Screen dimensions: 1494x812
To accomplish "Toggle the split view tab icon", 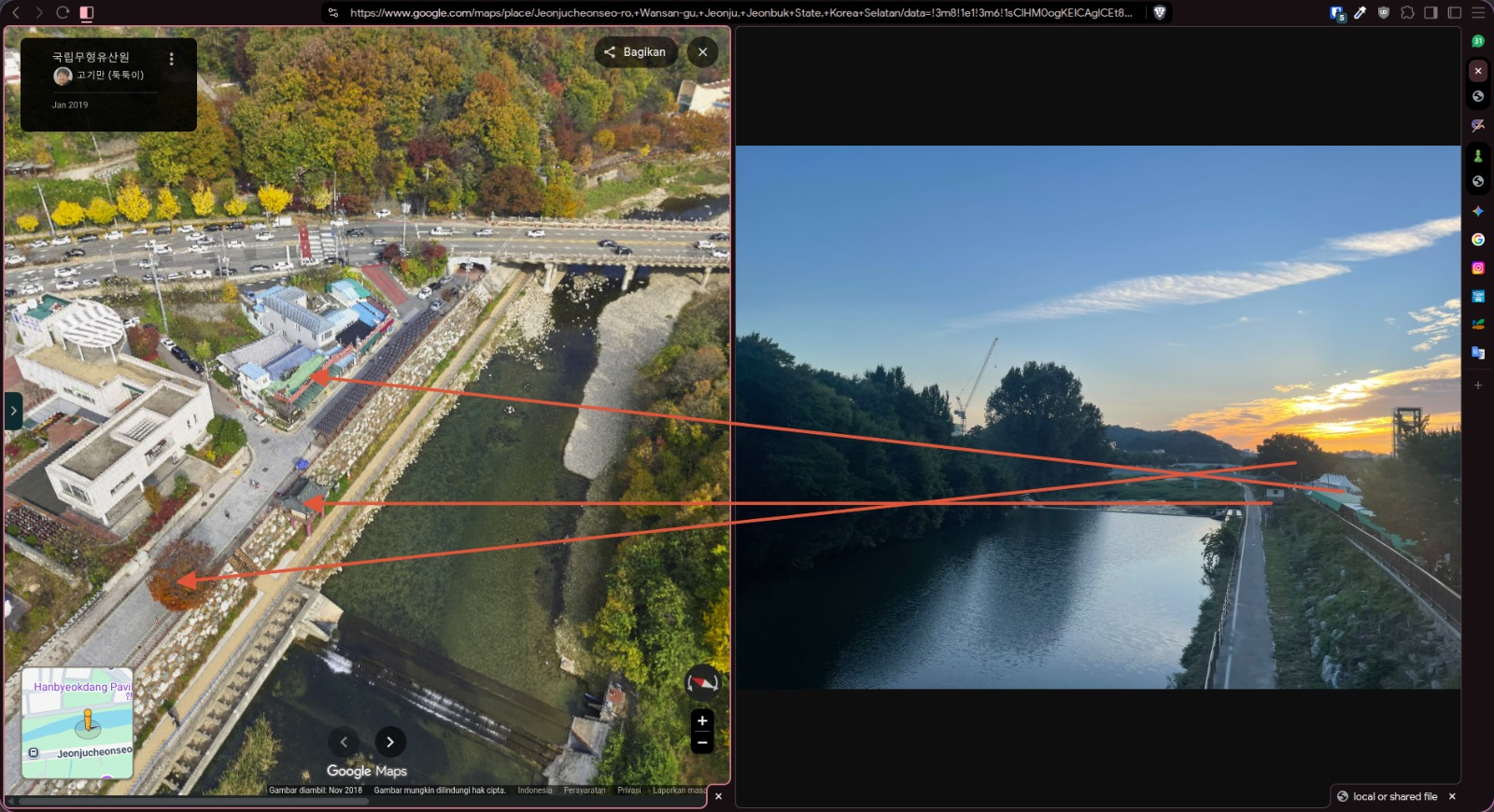I will point(87,13).
